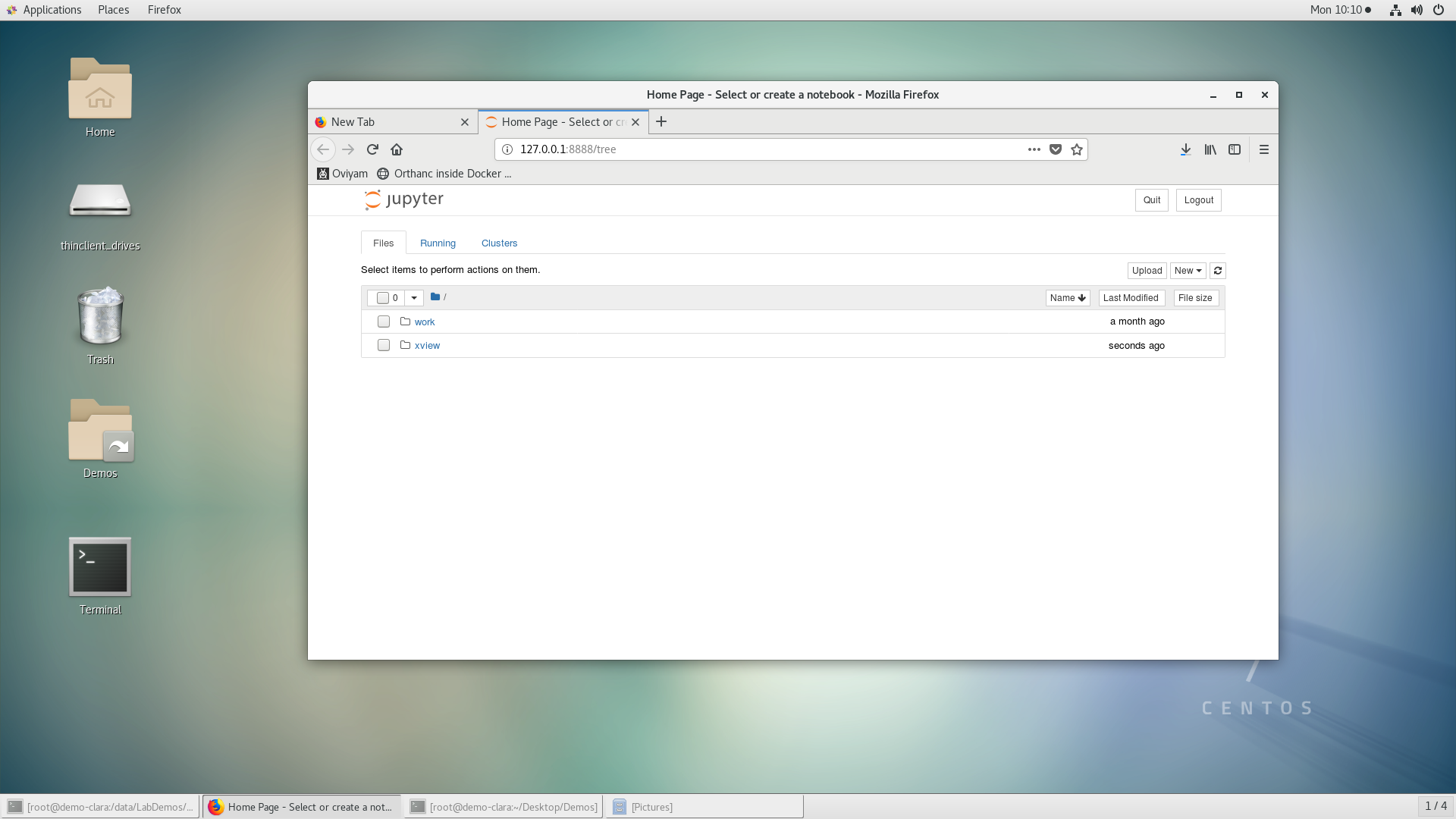This screenshot has height=819, width=1456.
Task: Expand the browser page actions menu
Action: [x=1034, y=149]
